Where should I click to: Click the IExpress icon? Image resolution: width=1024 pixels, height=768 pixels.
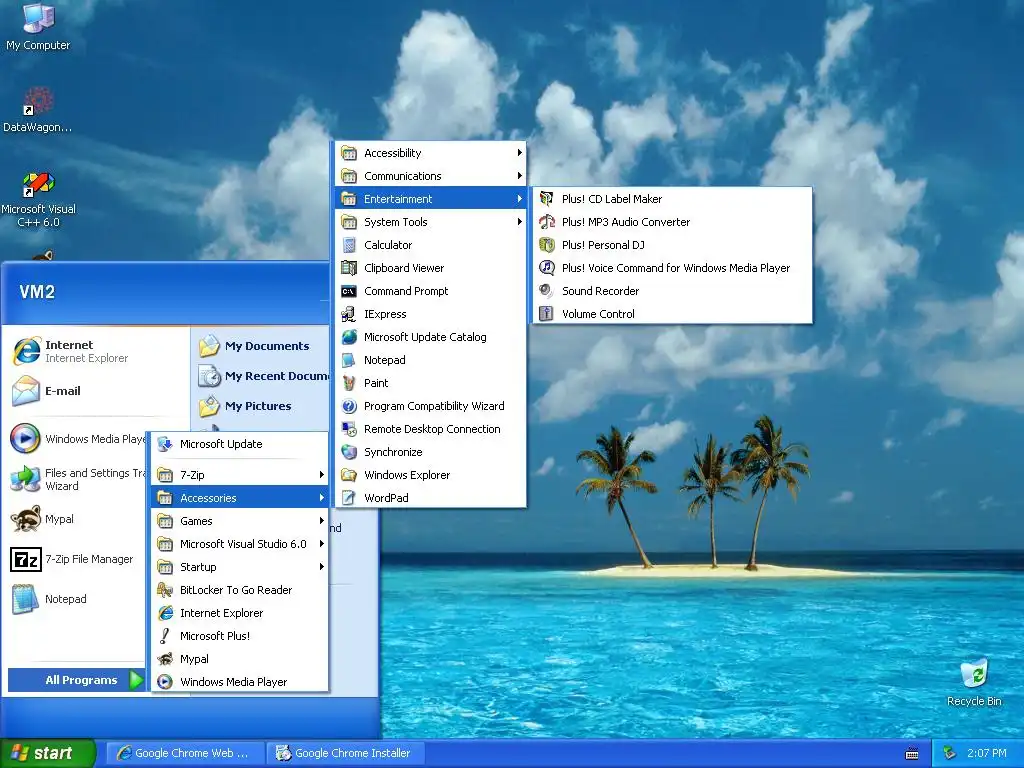pos(349,314)
